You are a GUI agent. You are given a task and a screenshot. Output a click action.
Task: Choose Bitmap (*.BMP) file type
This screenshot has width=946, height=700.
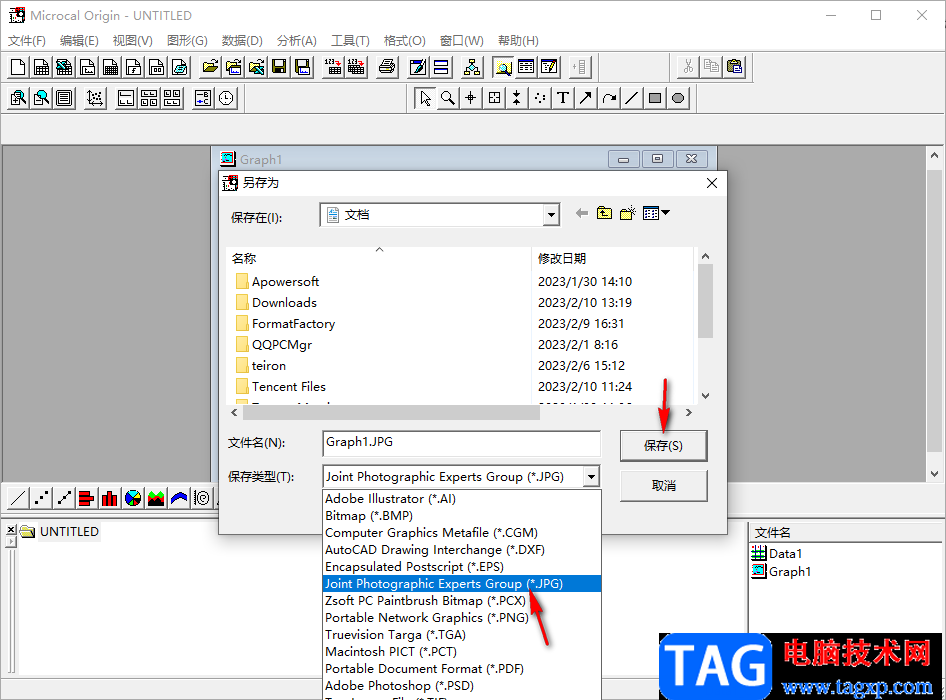click(462, 516)
